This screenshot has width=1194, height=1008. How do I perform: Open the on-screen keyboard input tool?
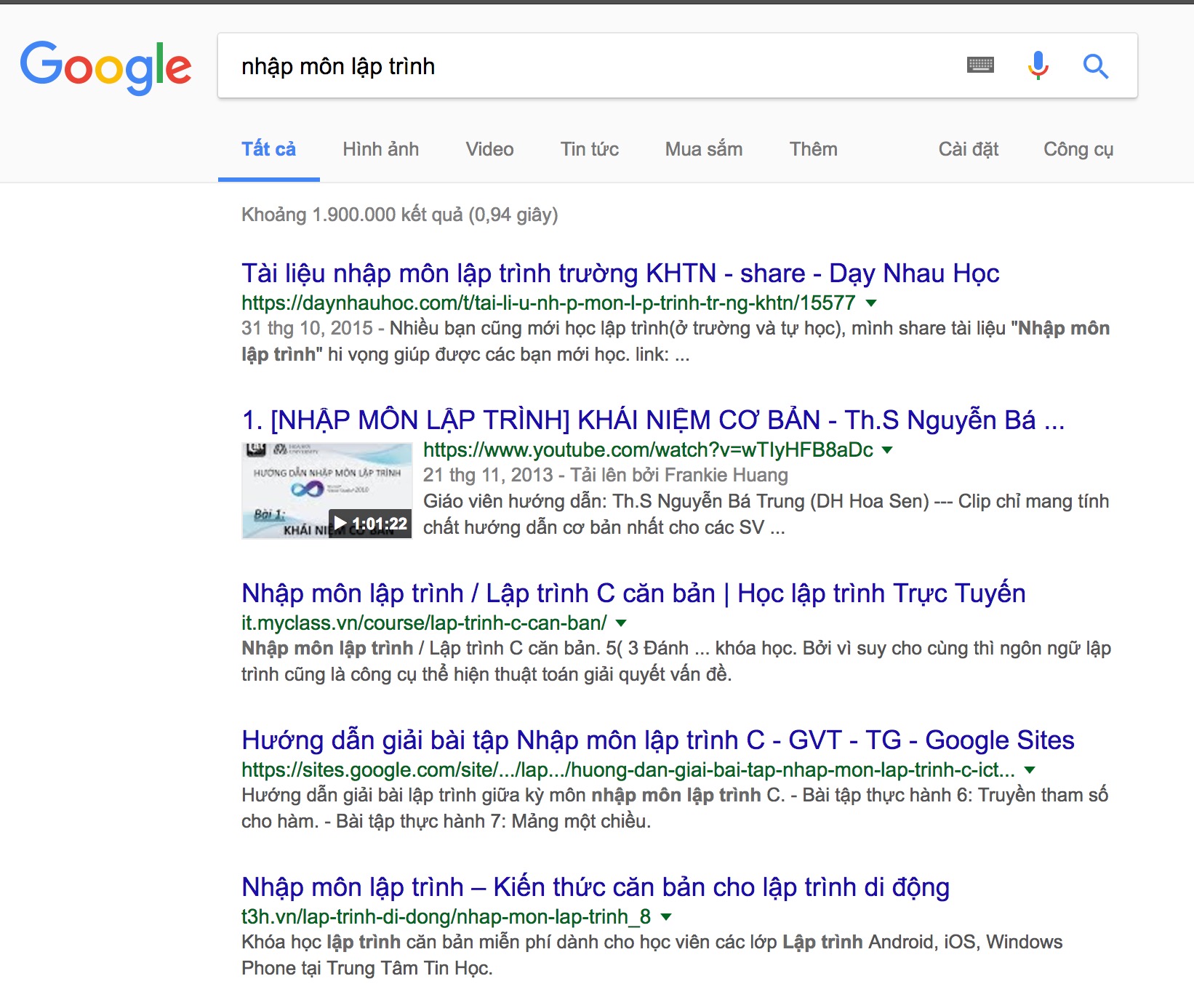pyautogui.click(x=980, y=65)
